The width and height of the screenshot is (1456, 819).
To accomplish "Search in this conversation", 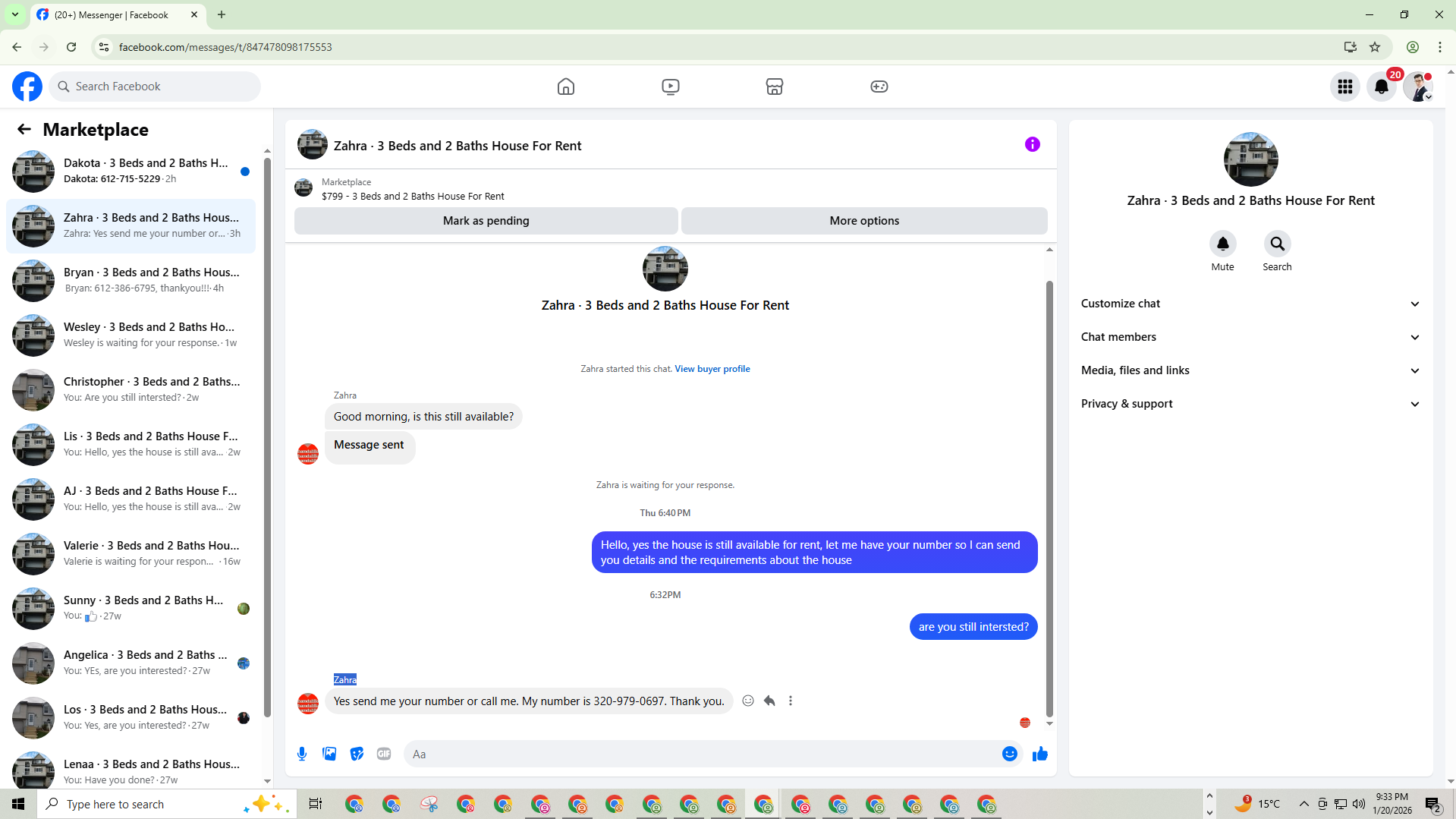I will [x=1278, y=244].
